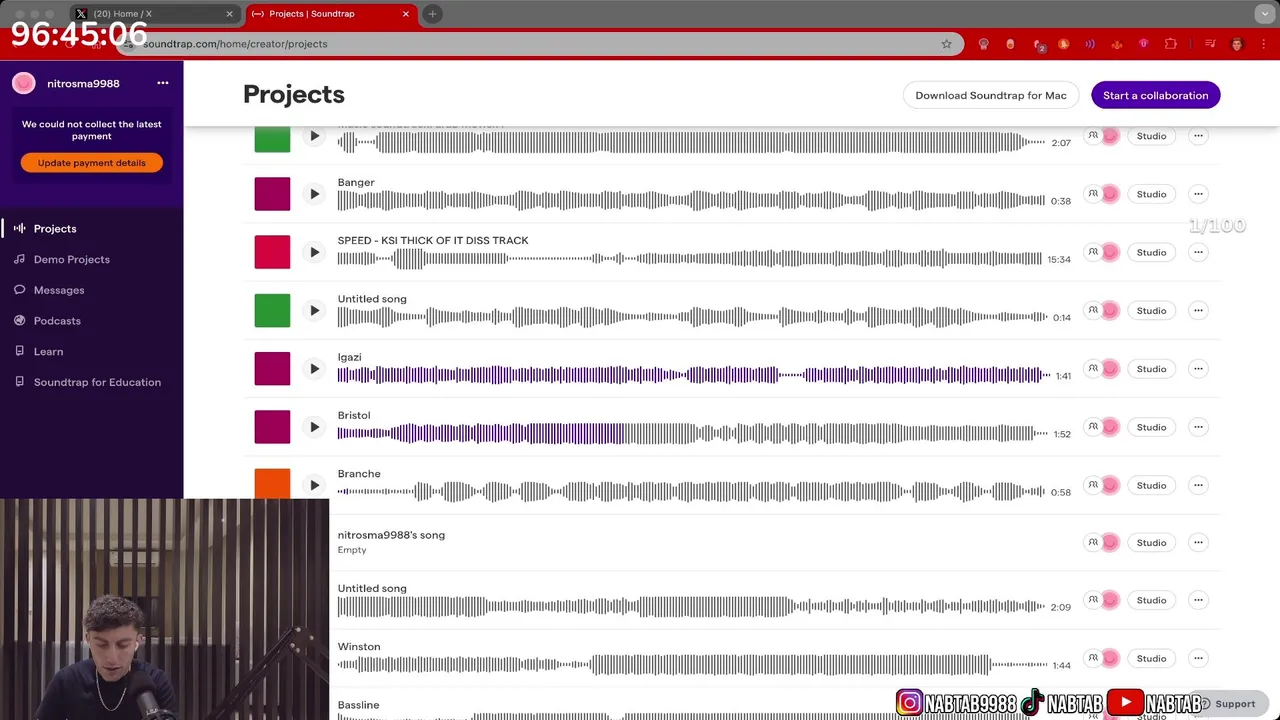Open collaborators icon for Banger row

coord(1093,194)
